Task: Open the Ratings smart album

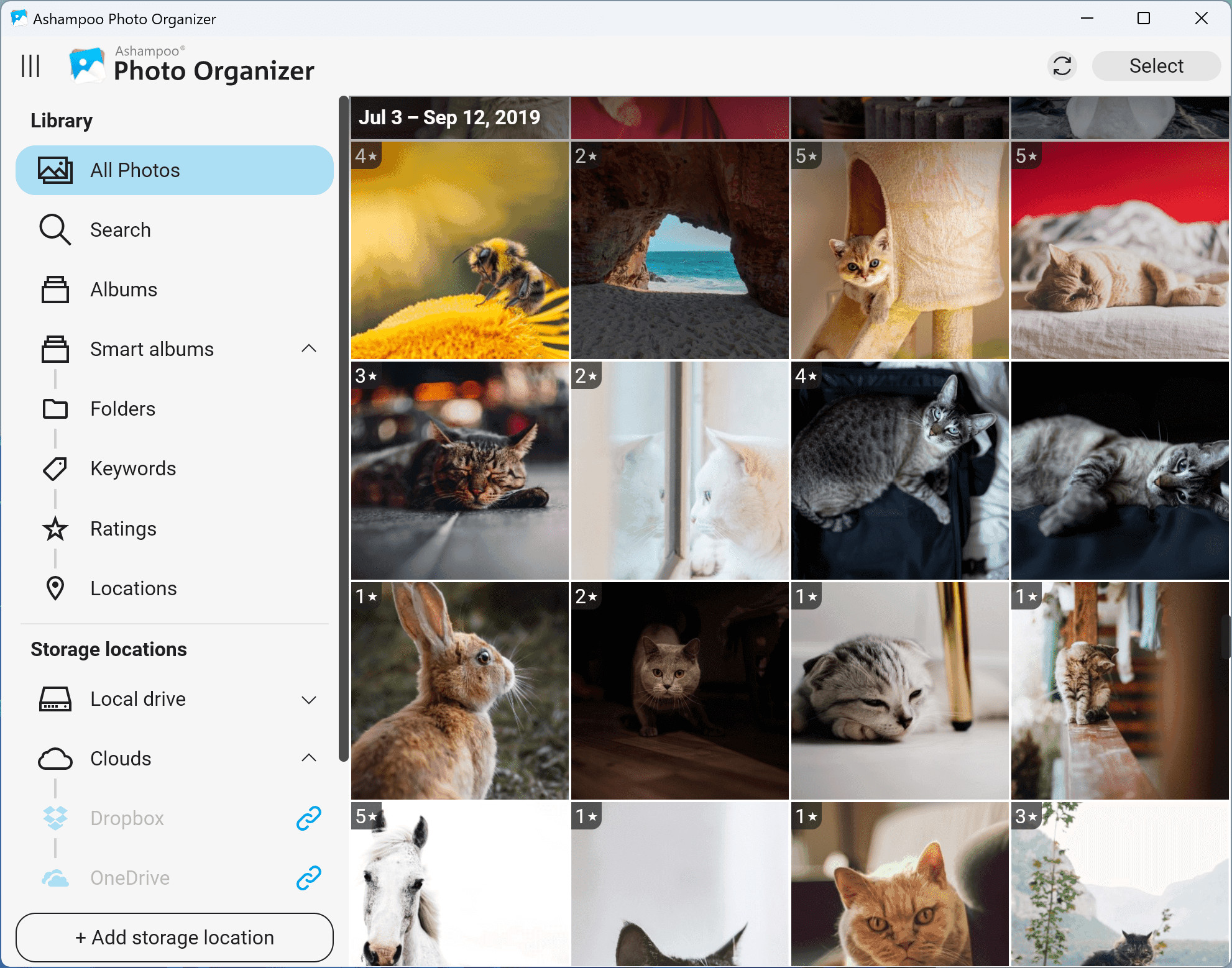Action: click(175, 529)
